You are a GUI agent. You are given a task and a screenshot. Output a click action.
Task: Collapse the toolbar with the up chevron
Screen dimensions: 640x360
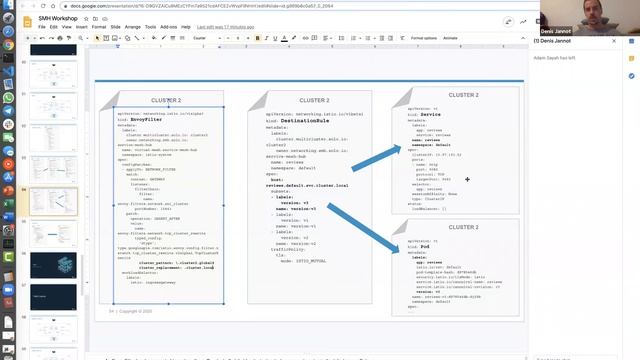point(523,38)
